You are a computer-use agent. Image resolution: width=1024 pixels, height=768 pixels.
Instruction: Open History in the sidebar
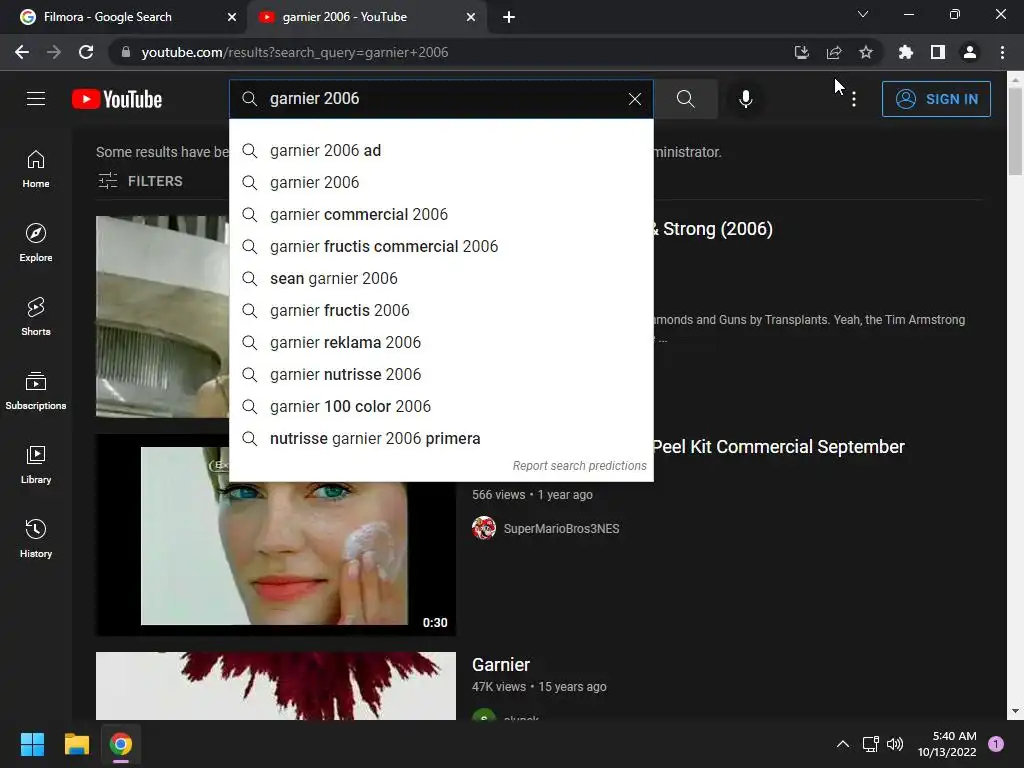(36, 538)
